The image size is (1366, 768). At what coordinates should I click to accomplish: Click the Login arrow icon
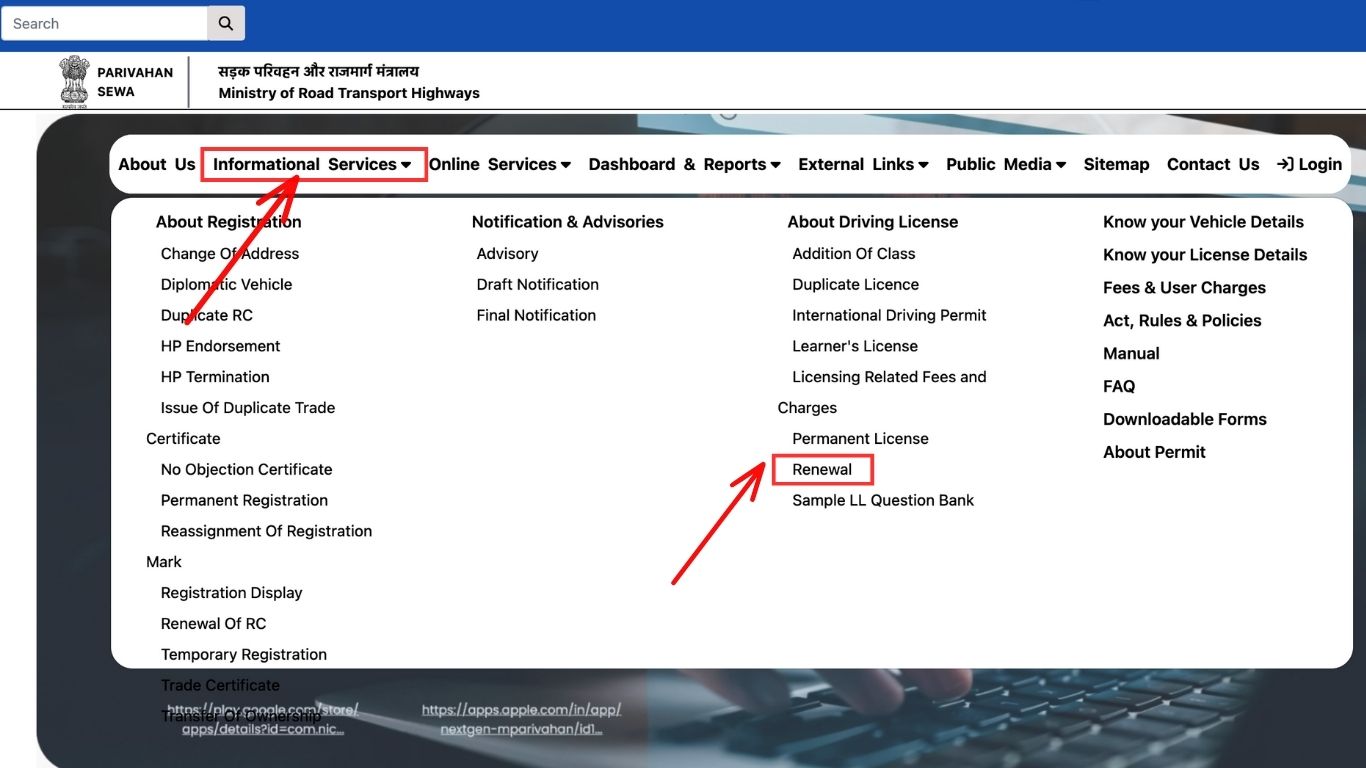(1285, 164)
